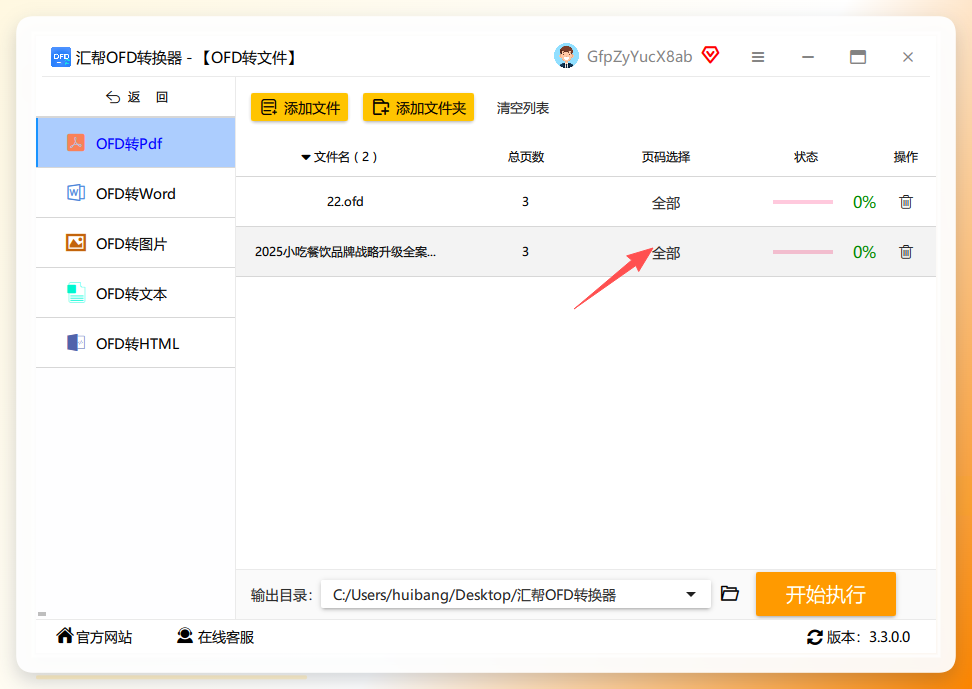
Task: Click the 操作 column header
Action: tap(906, 157)
